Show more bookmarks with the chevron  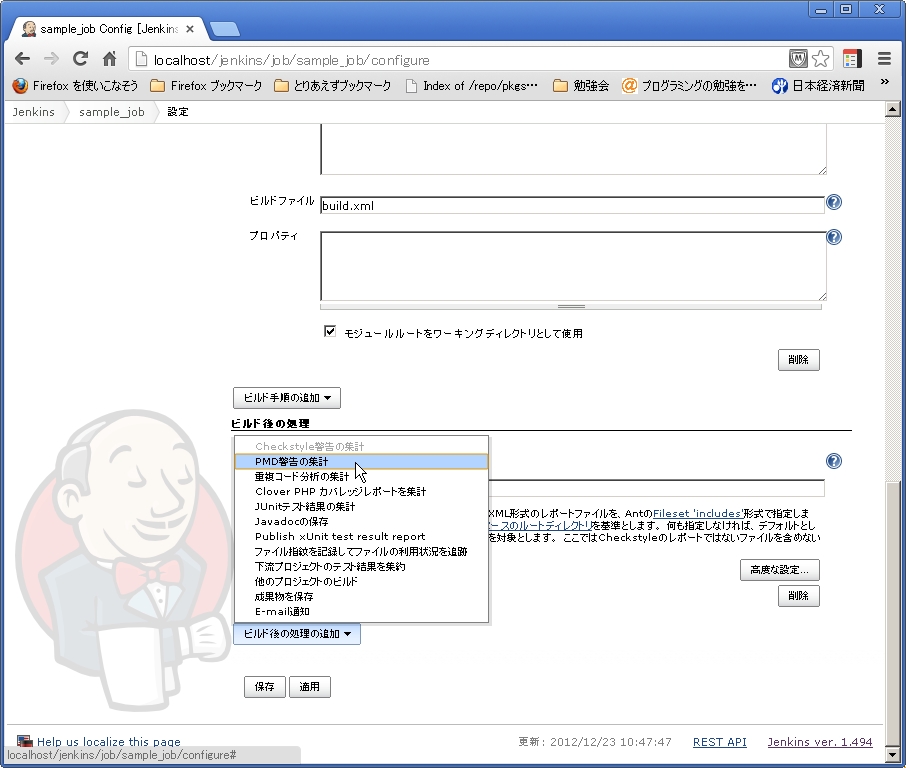[885, 82]
